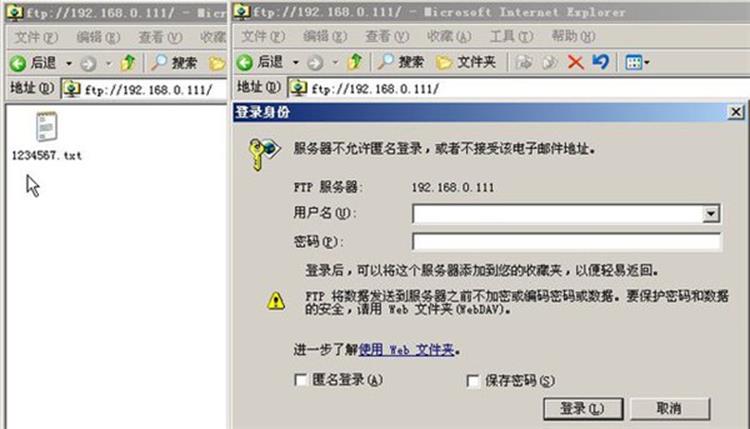Click the Up folder icon in left window

(x=128, y=63)
